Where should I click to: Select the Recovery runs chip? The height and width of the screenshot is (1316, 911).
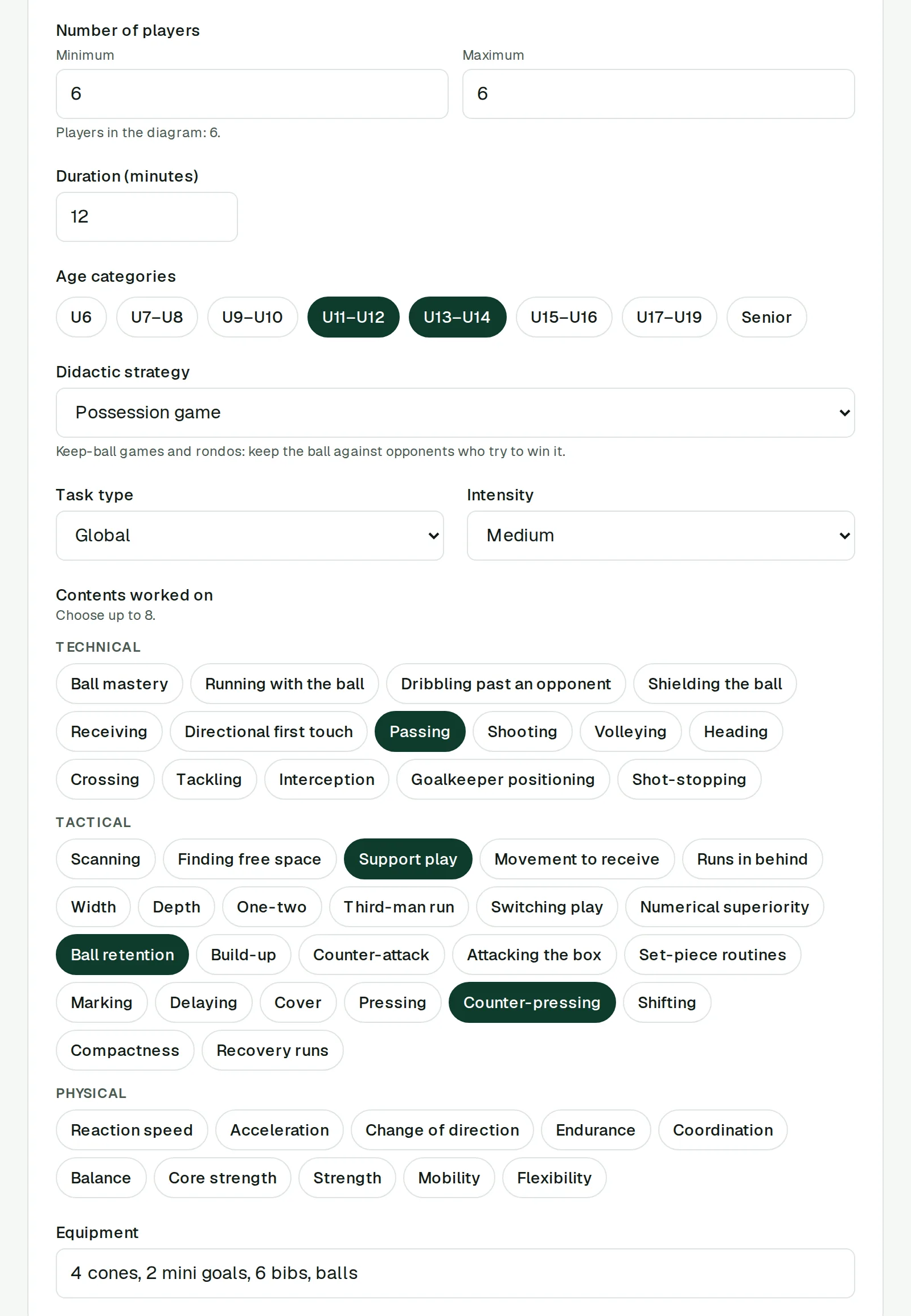[x=272, y=1051]
